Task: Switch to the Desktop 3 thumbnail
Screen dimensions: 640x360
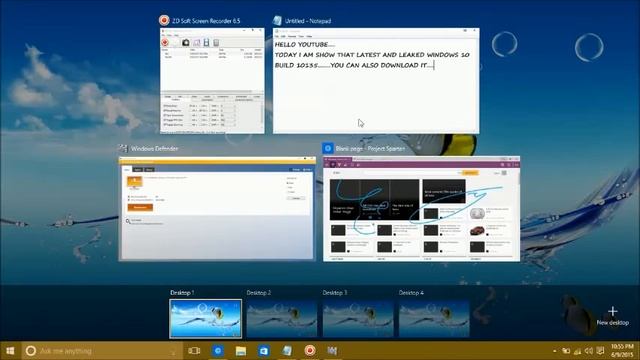Action: point(358,319)
